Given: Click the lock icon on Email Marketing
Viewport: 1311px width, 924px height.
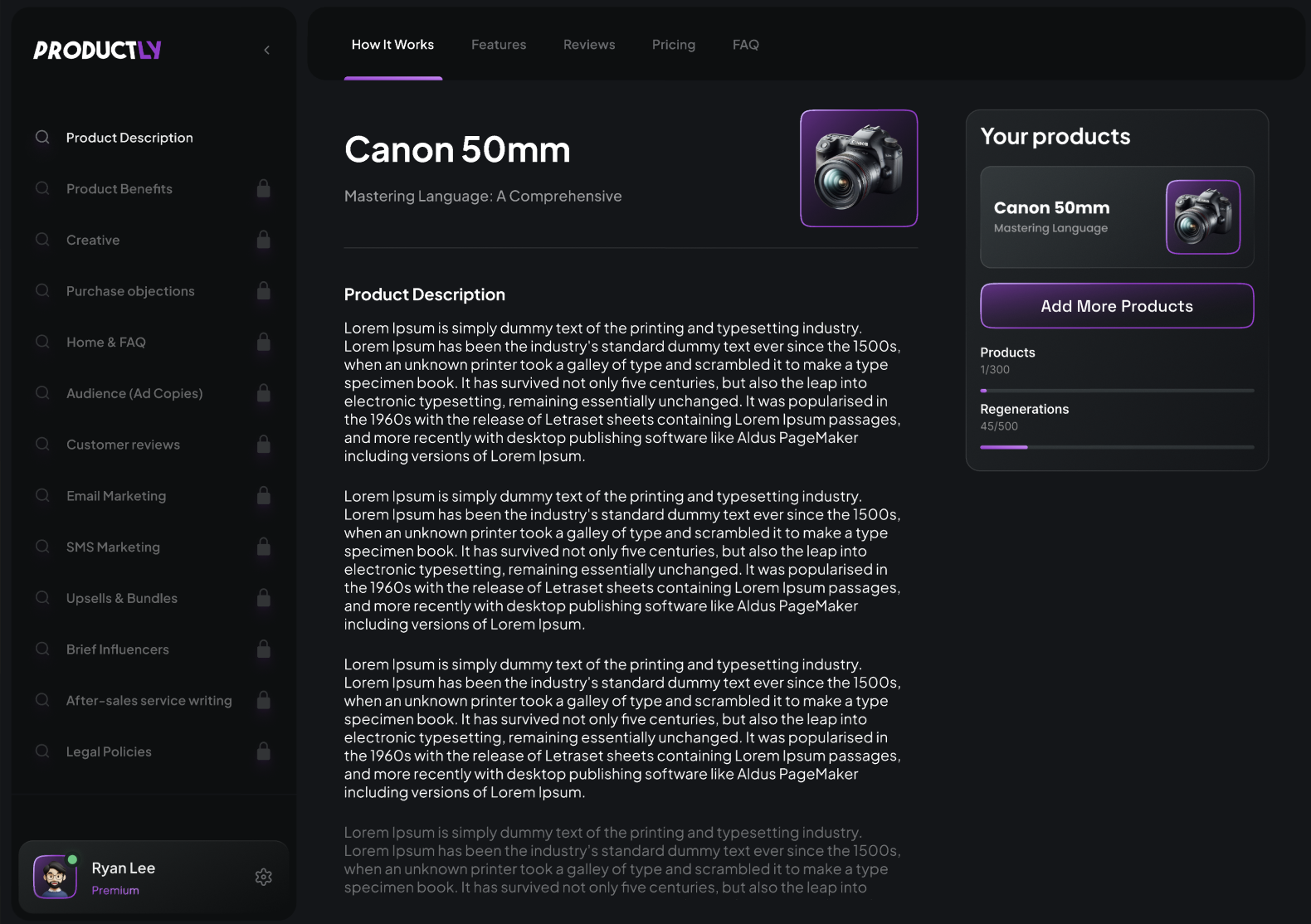Looking at the screenshot, I should coord(263,495).
